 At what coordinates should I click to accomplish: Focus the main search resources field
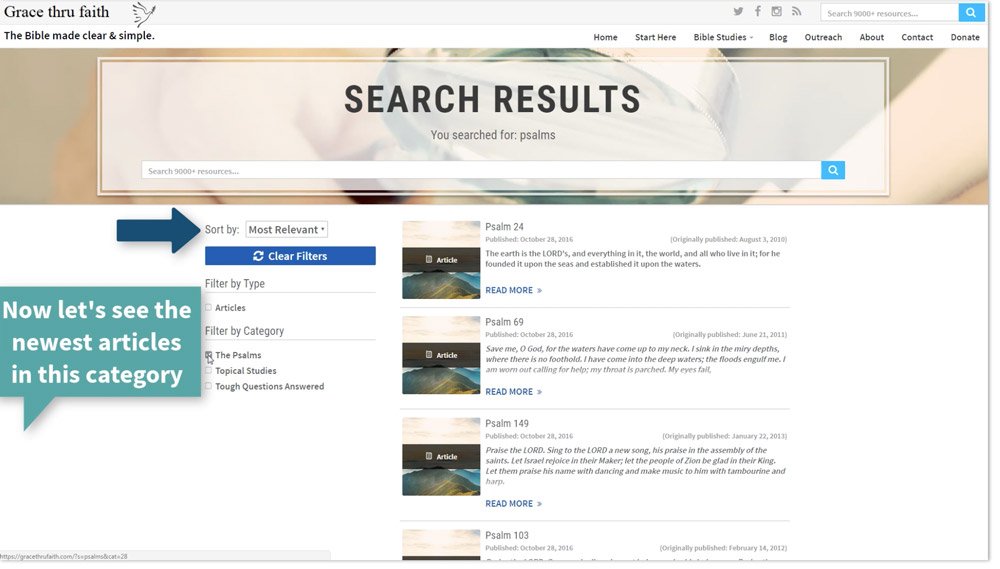482,170
